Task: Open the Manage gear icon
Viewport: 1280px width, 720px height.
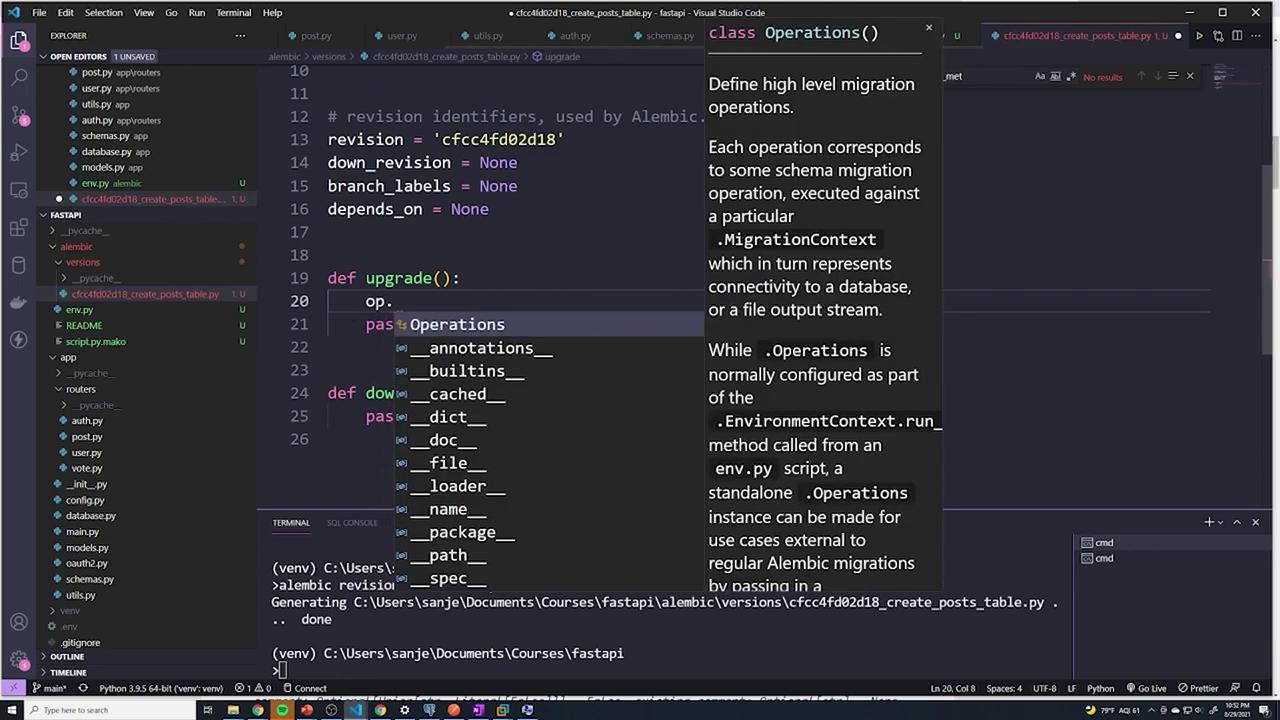Action: (19, 660)
